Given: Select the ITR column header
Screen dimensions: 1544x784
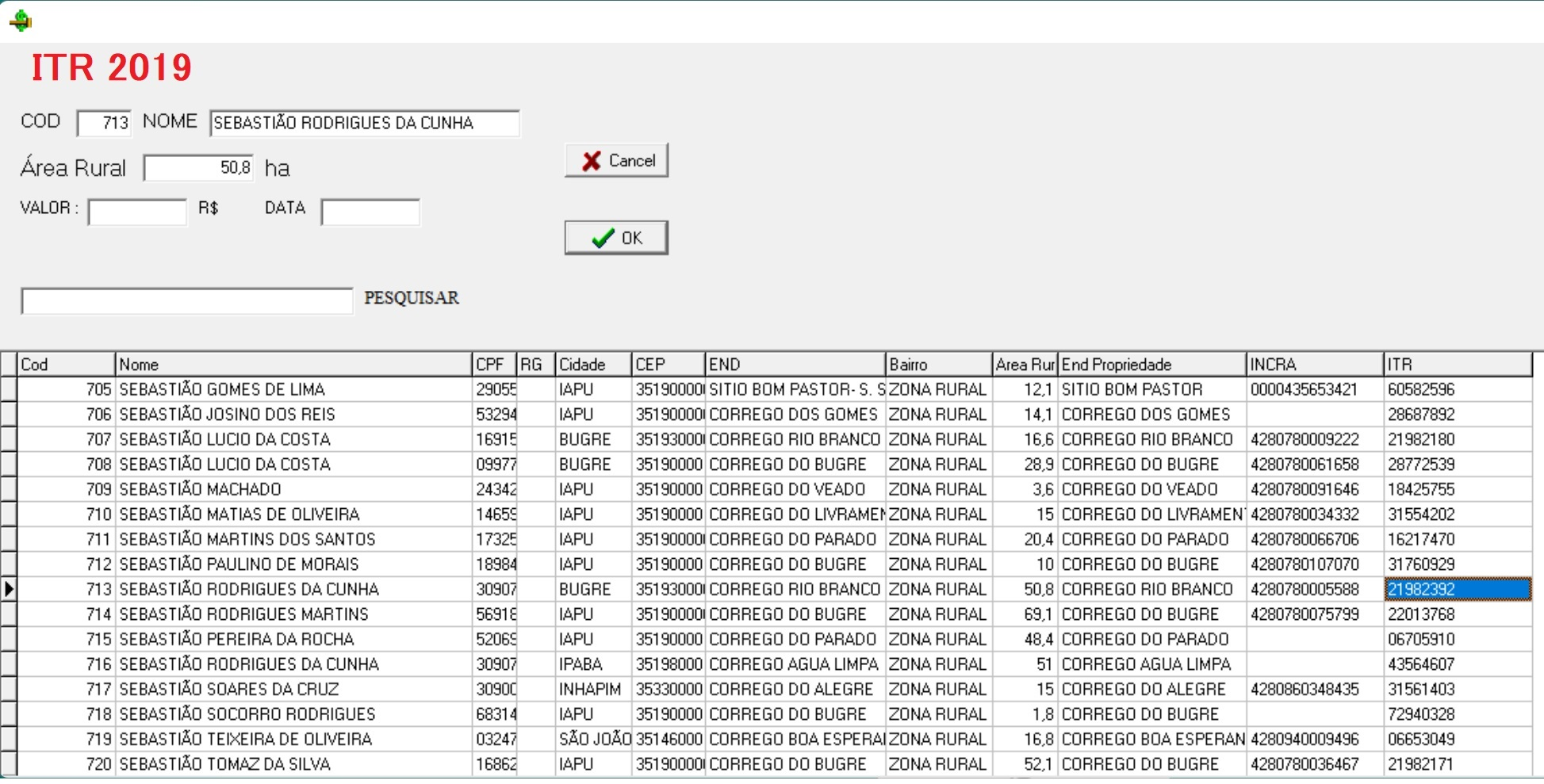Looking at the screenshot, I should coord(1457,365).
